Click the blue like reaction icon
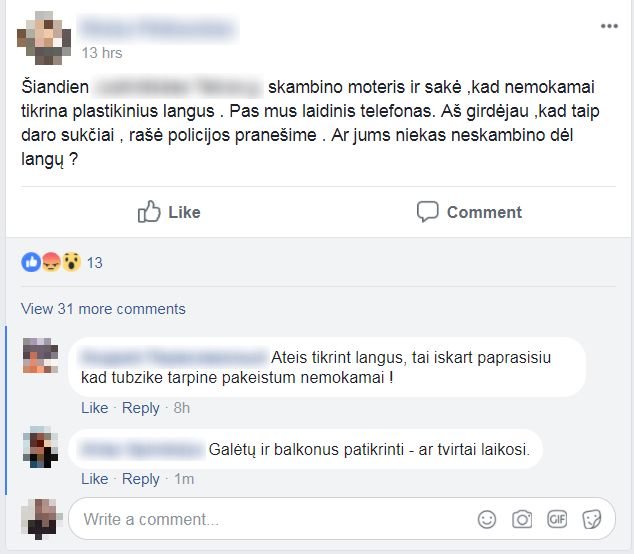 coord(31,262)
